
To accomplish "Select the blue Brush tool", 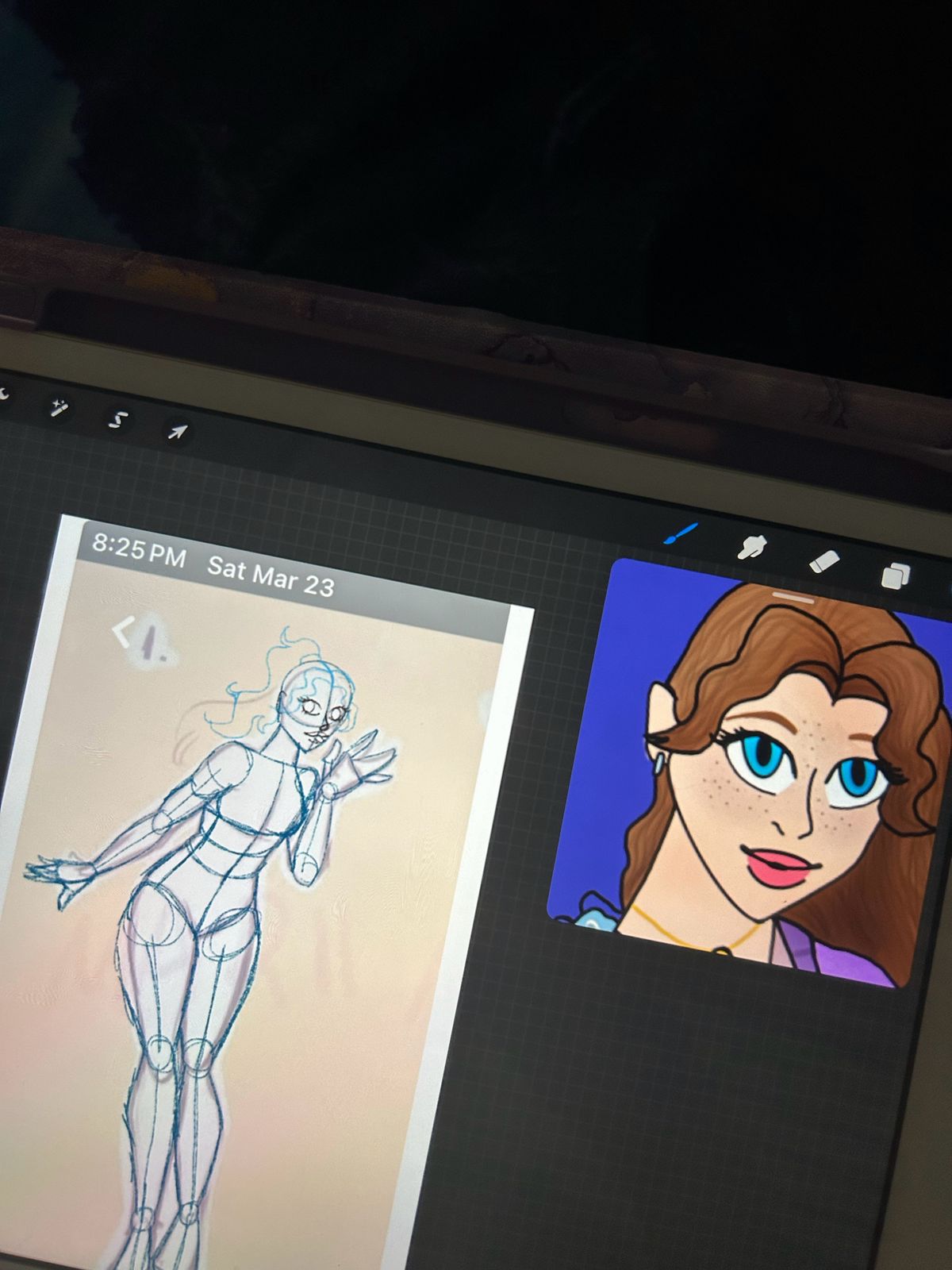I will point(680,534).
